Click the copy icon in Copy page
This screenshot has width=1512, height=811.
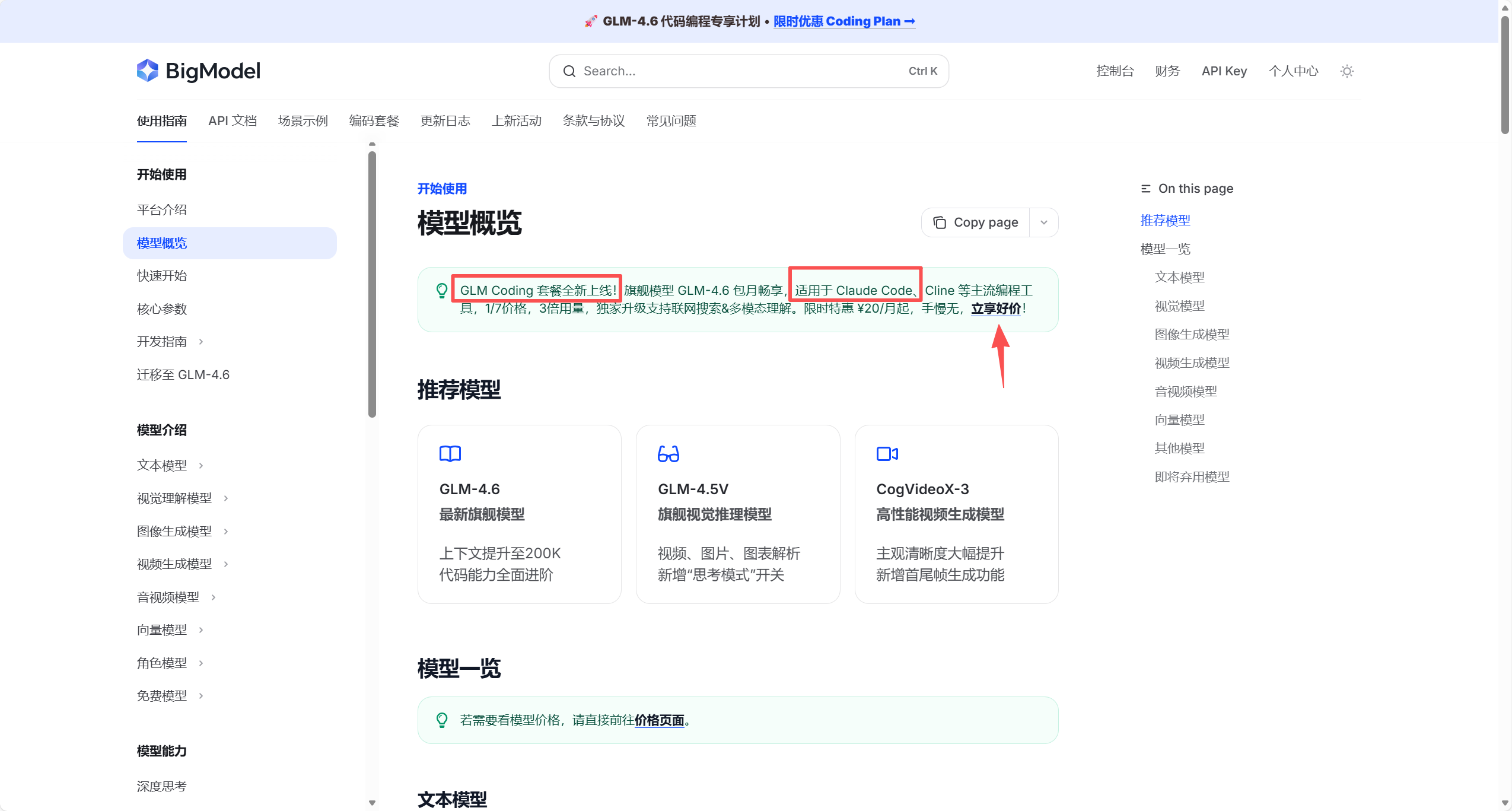(939, 222)
